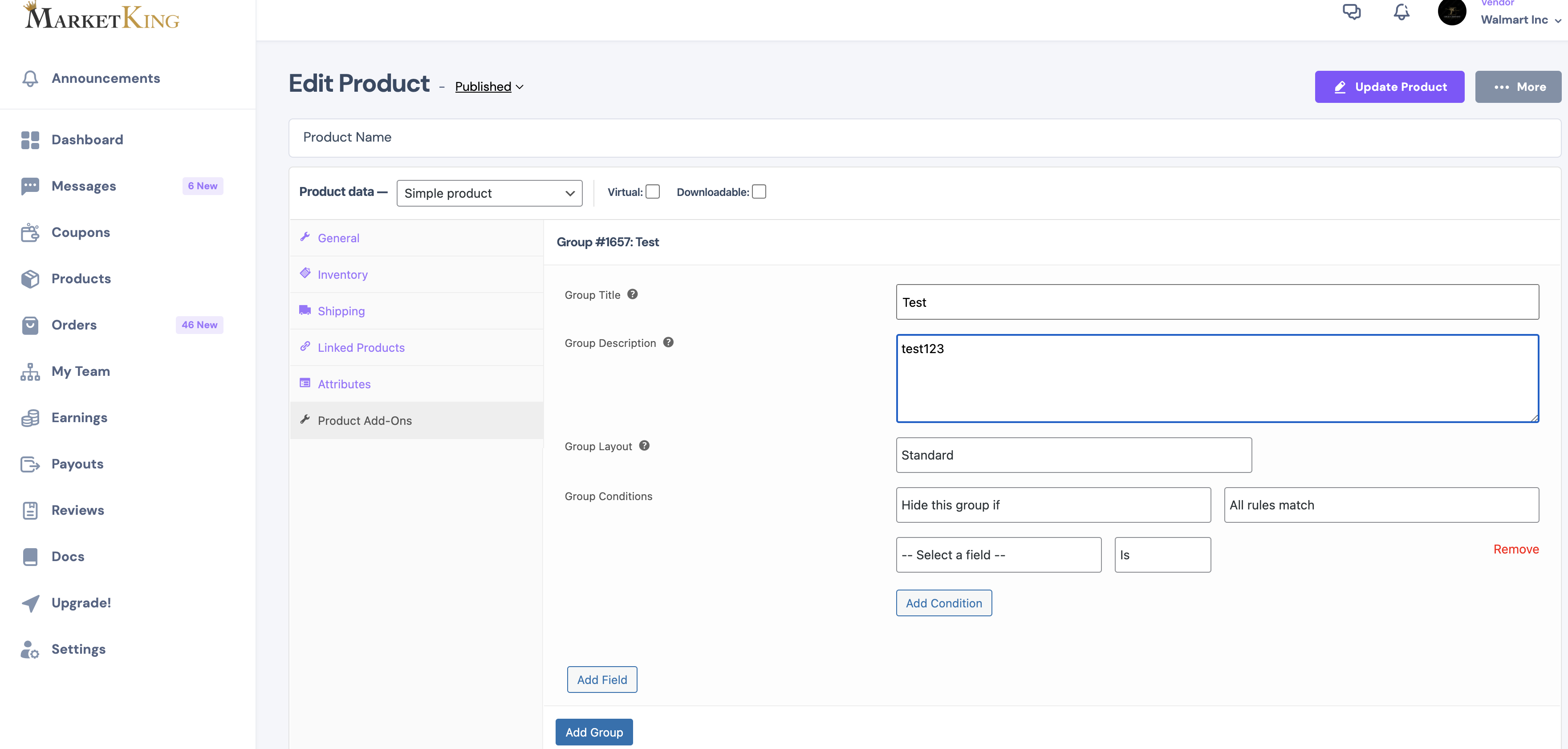Viewport: 1568px width, 749px height.
Task: Switch to the Inventory product tab
Action: click(416, 275)
